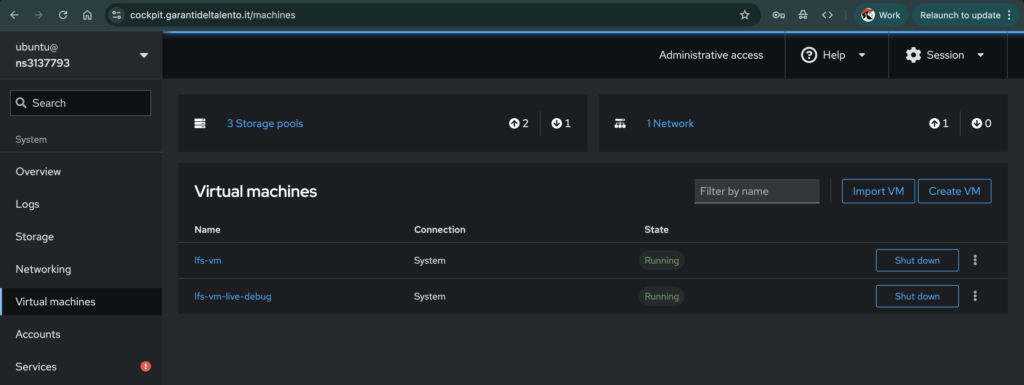Open the code brackets extension icon

[x=827, y=15]
